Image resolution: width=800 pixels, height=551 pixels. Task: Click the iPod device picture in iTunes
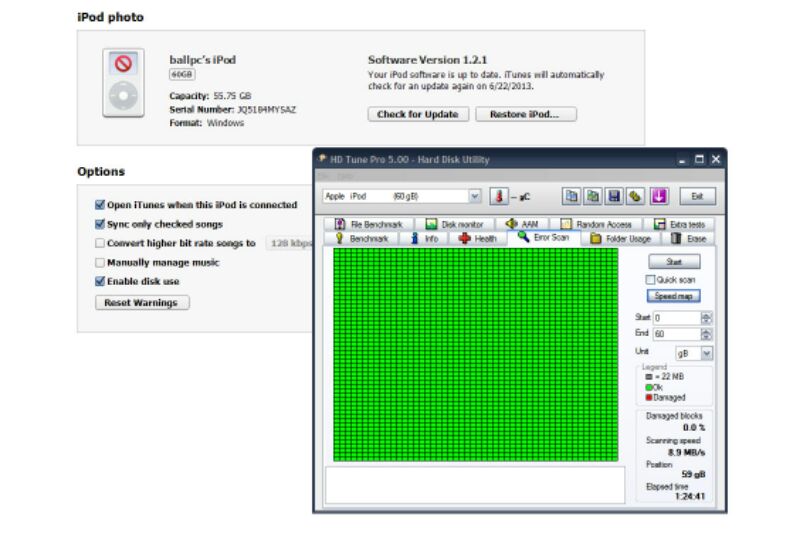tap(123, 83)
